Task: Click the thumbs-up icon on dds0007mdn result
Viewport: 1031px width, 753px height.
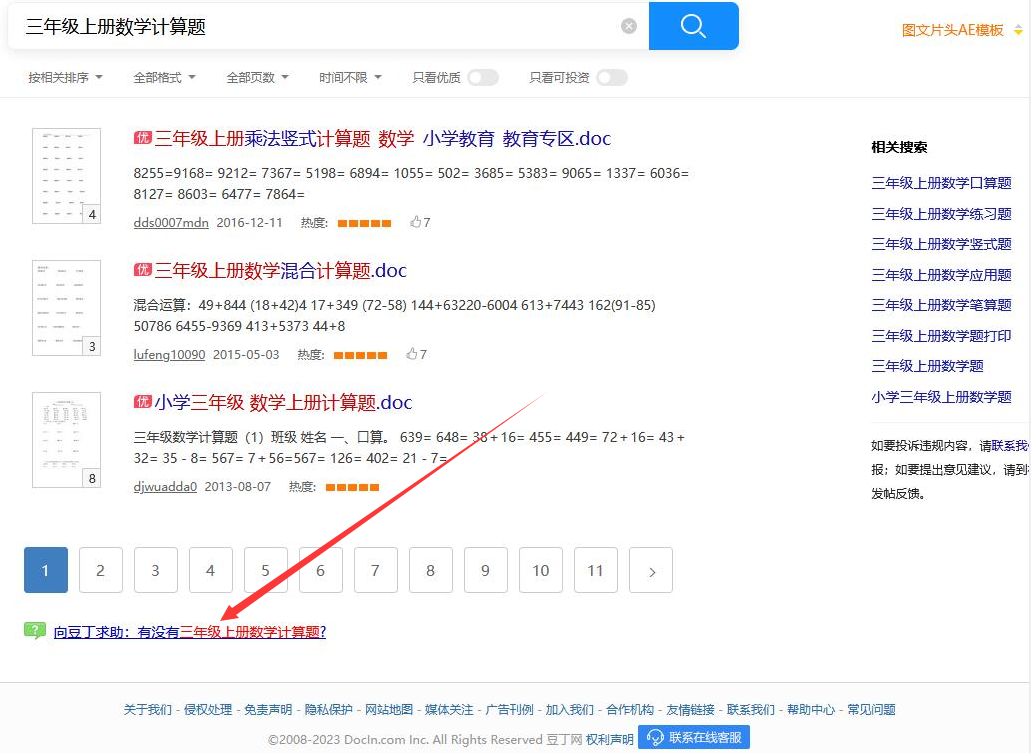Action: click(416, 222)
